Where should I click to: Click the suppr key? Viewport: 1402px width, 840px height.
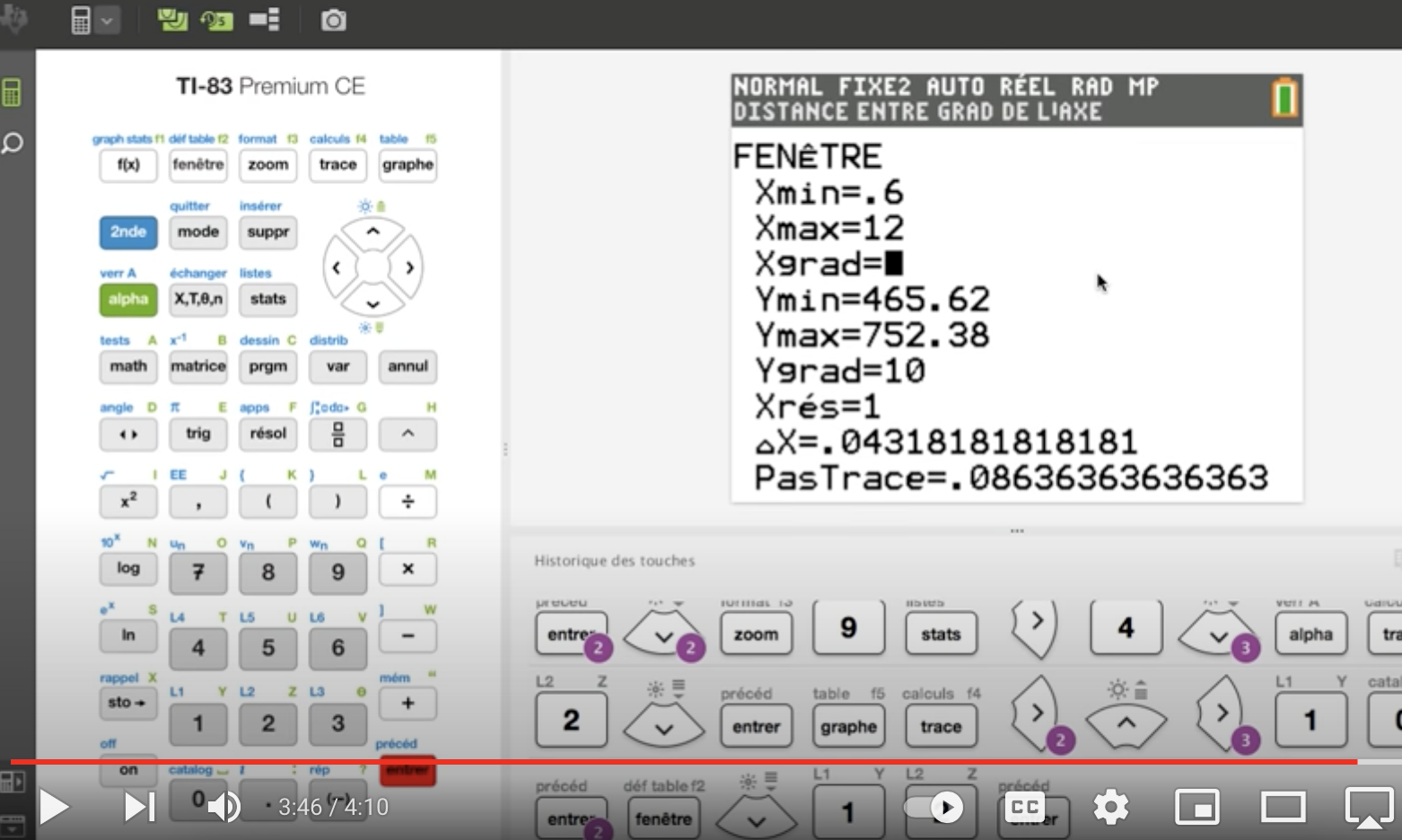point(268,232)
